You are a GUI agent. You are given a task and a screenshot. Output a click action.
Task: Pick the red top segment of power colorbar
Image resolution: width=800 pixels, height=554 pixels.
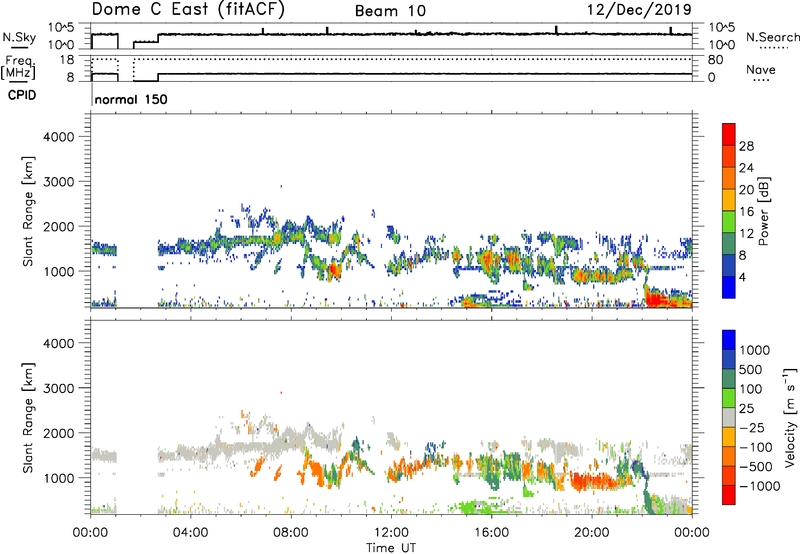729,134
